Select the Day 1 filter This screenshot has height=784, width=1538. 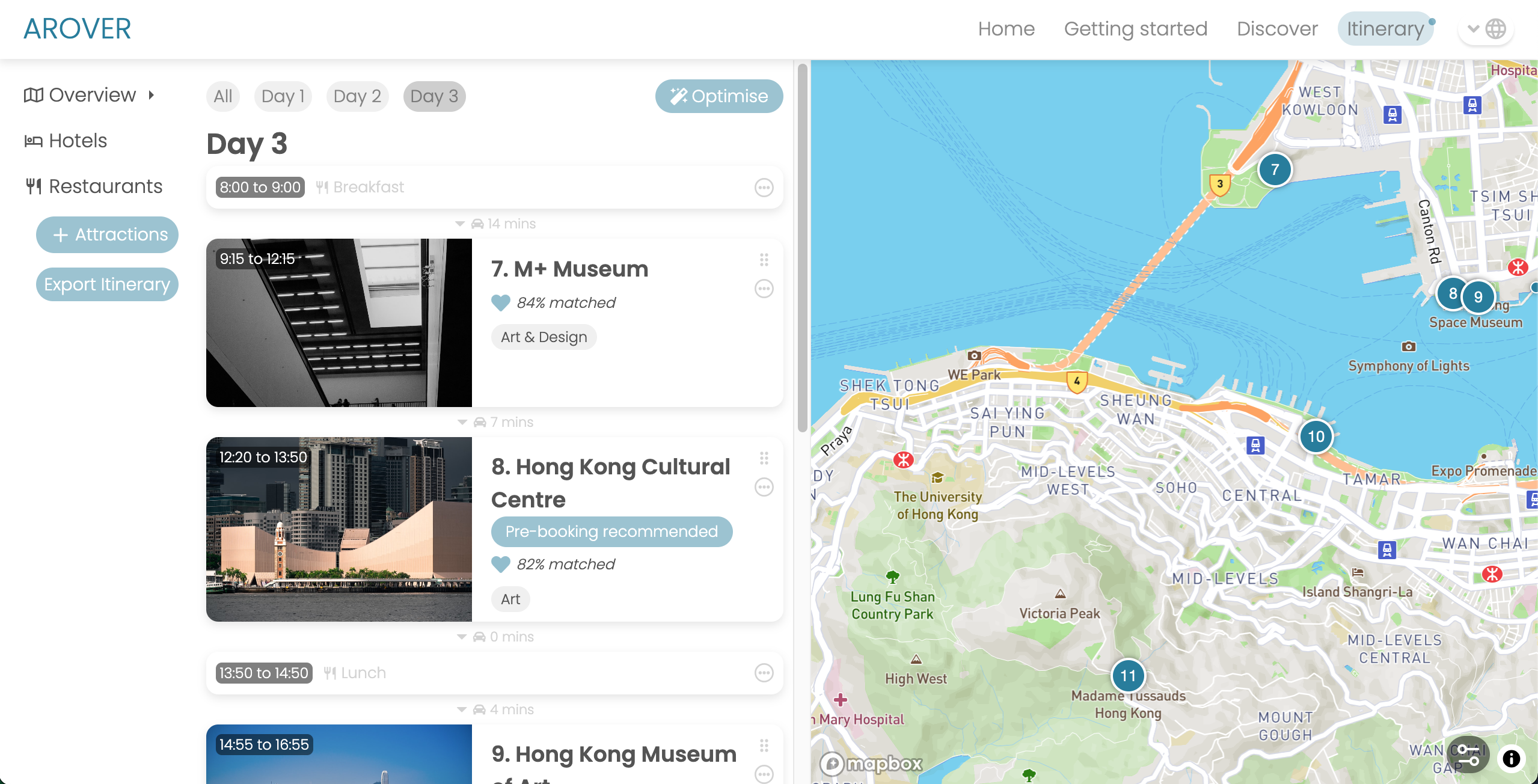point(283,96)
